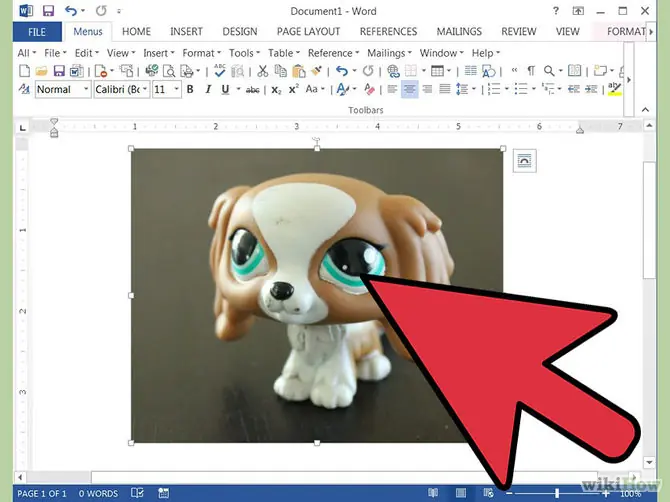Create a new blank document
This screenshot has height=502, width=670.
(25, 71)
